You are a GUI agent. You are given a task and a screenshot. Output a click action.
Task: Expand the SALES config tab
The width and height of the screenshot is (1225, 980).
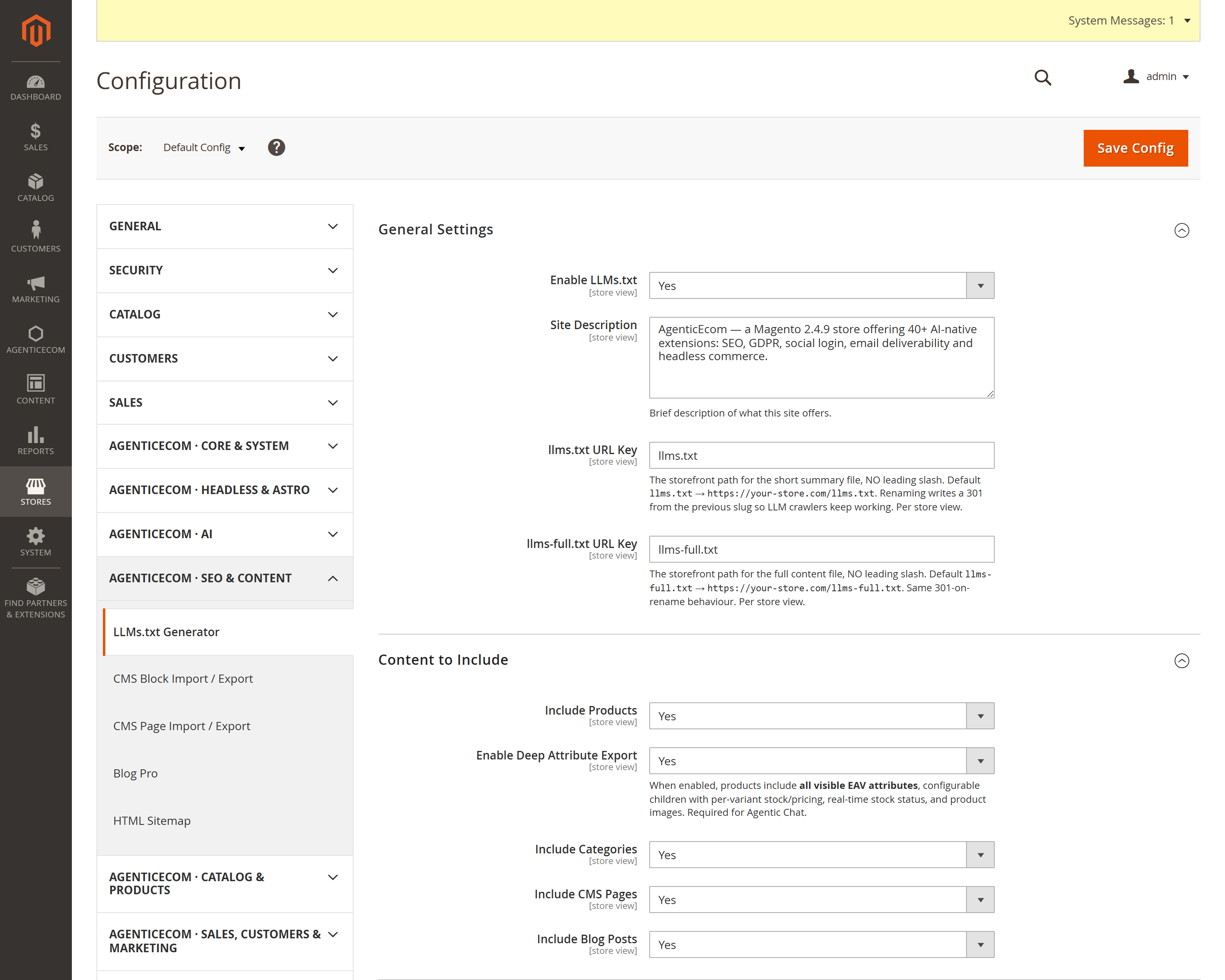point(225,402)
